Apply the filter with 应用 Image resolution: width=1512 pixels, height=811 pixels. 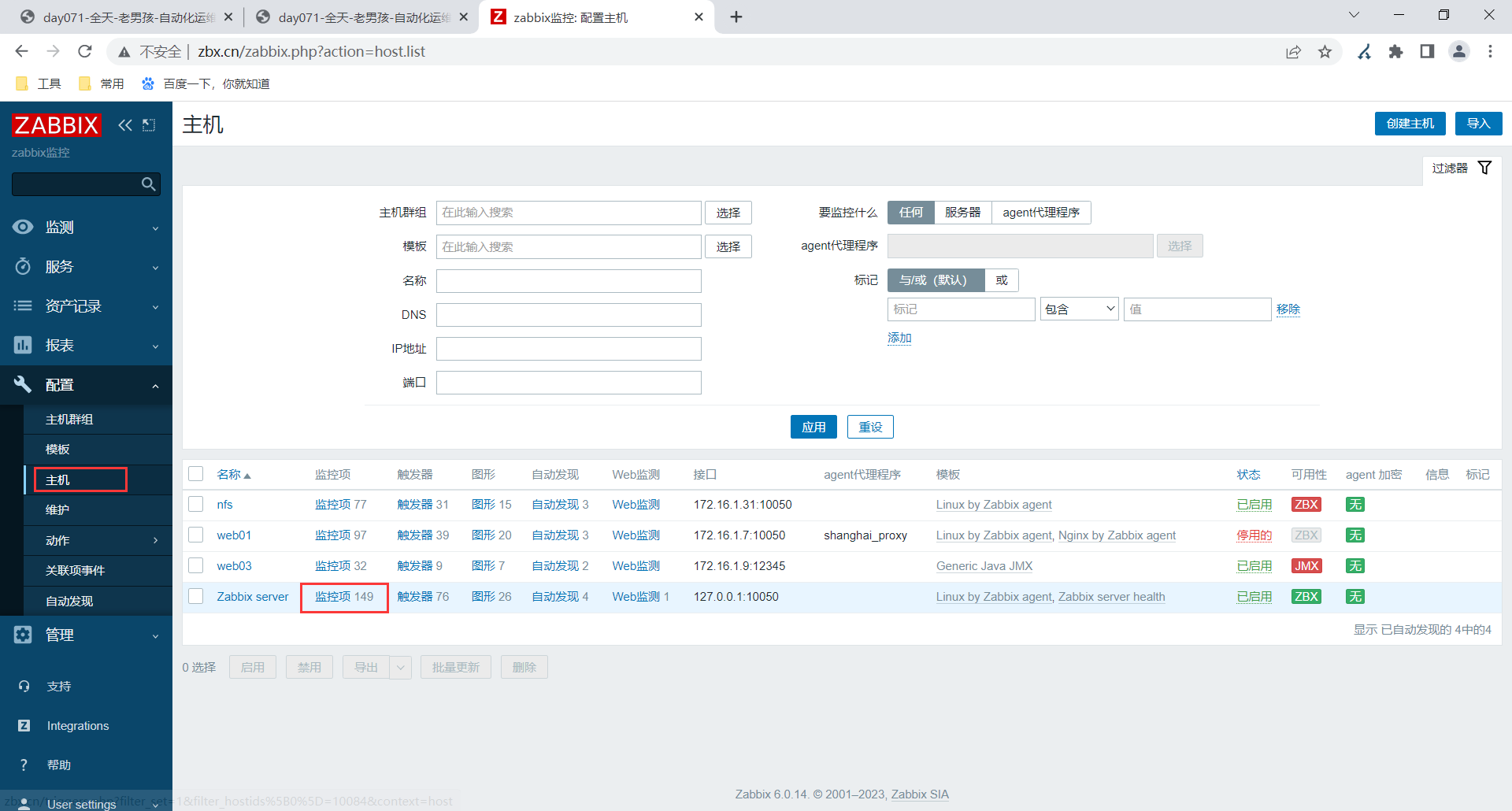pyautogui.click(x=813, y=427)
